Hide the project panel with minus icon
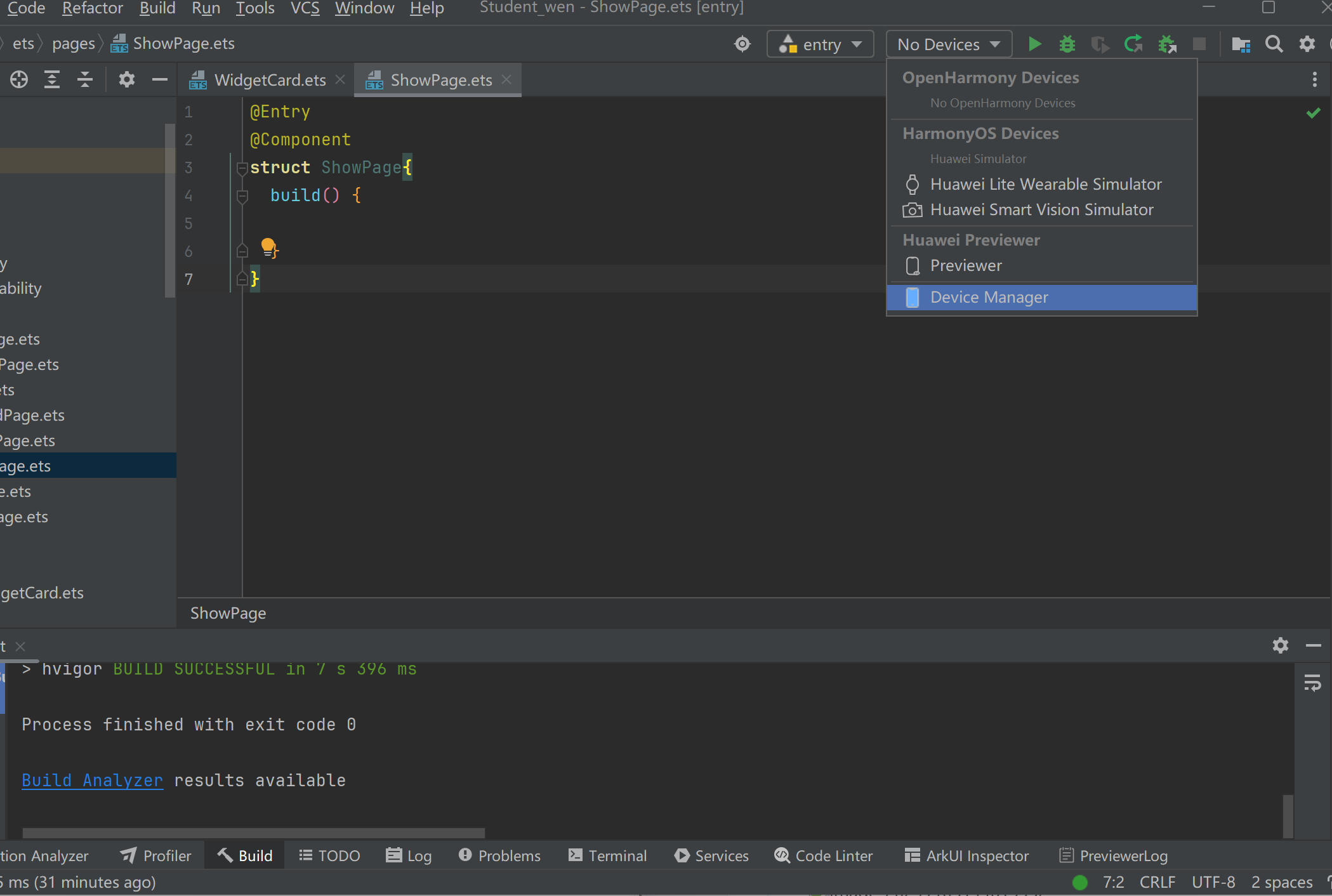This screenshot has width=1332, height=896. (x=160, y=79)
